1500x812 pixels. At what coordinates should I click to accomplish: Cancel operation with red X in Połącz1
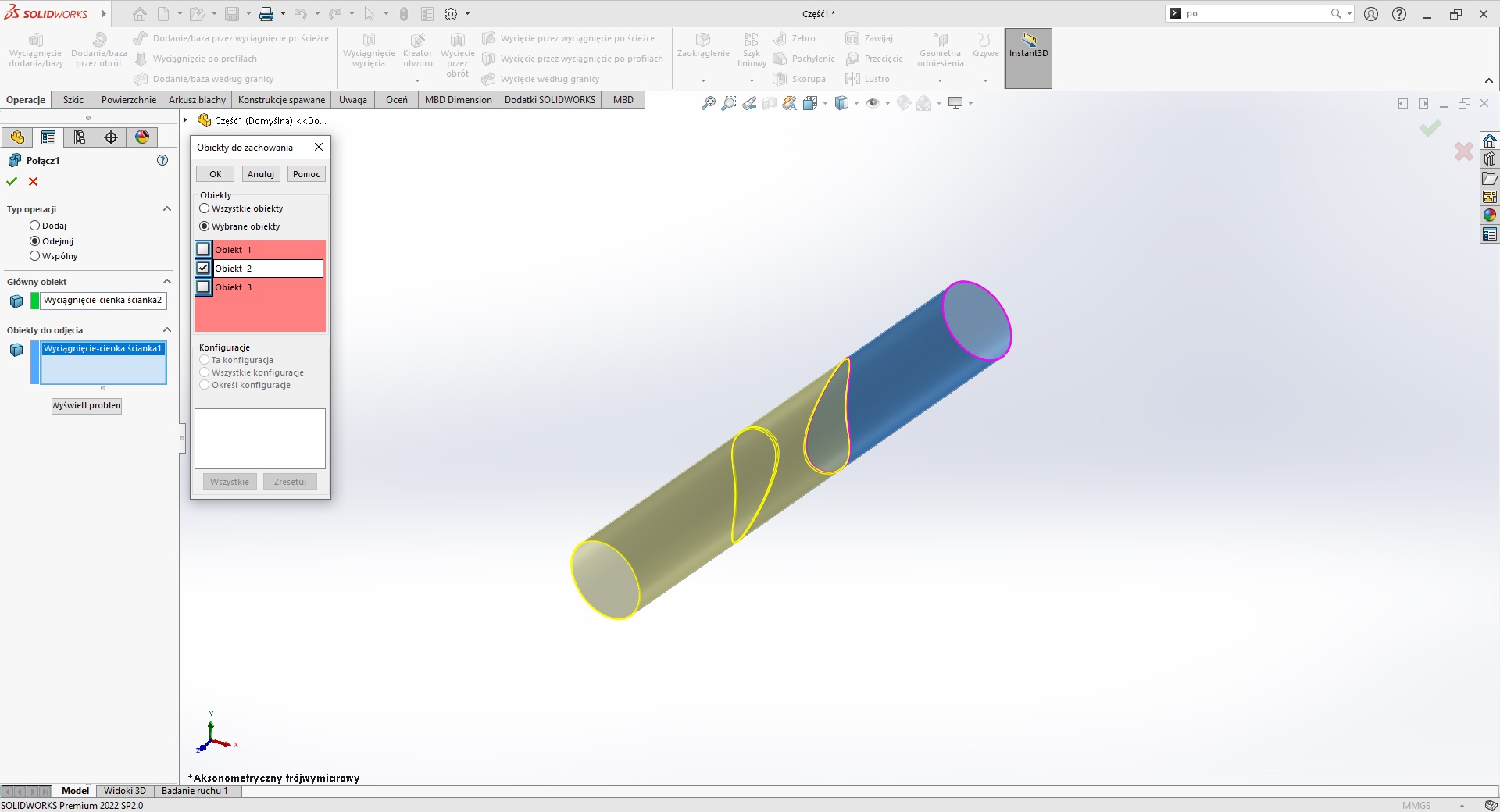pyautogui.click(x=33, y=181)
